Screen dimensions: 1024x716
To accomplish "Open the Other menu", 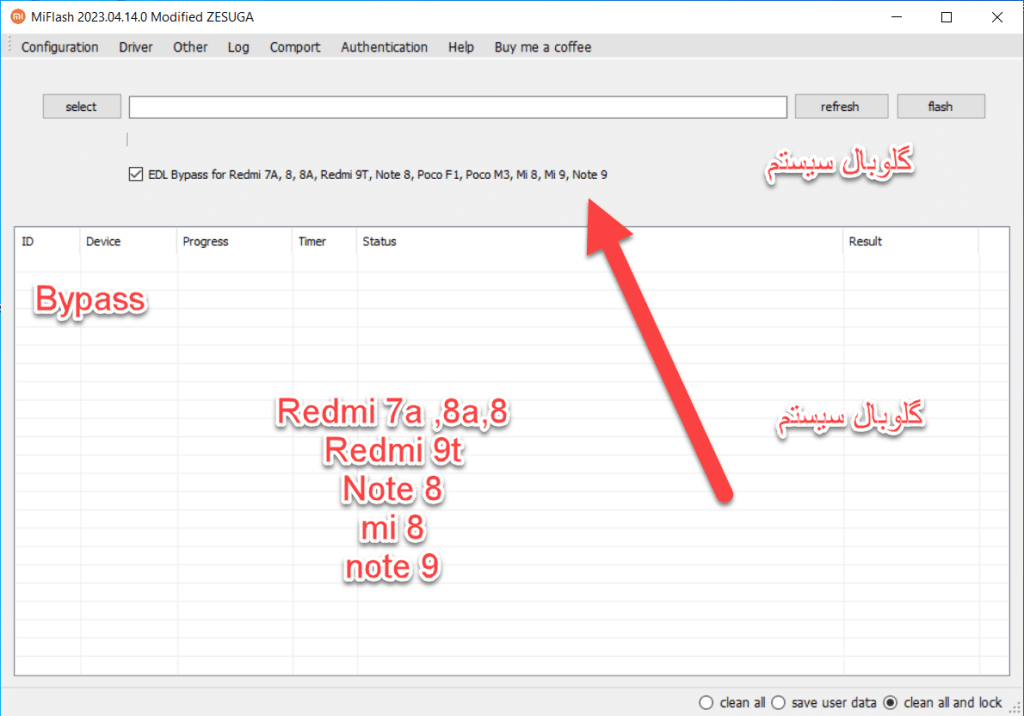I will [x=190, y=47].
